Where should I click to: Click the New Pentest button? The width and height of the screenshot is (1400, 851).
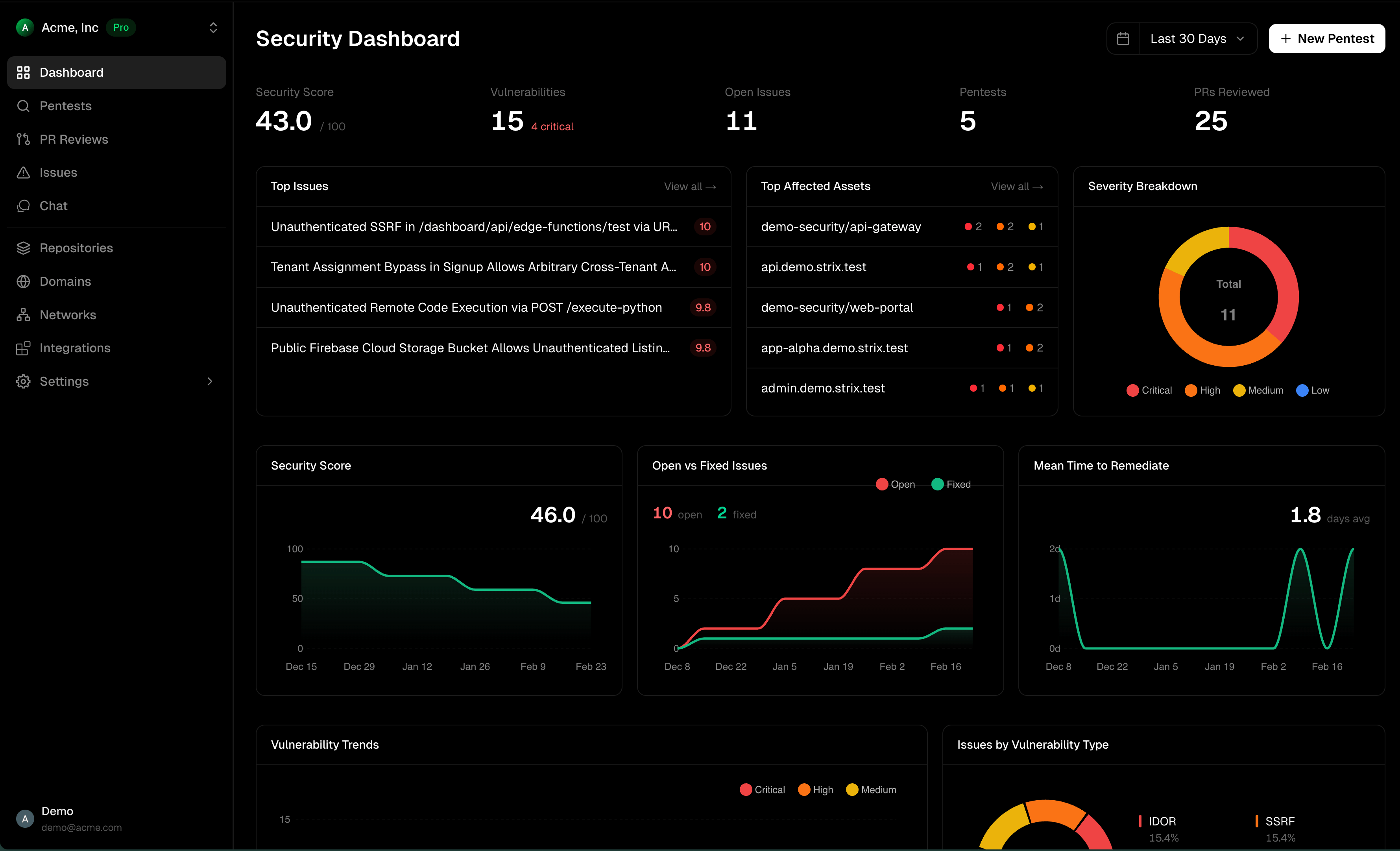pos(1327,39)
